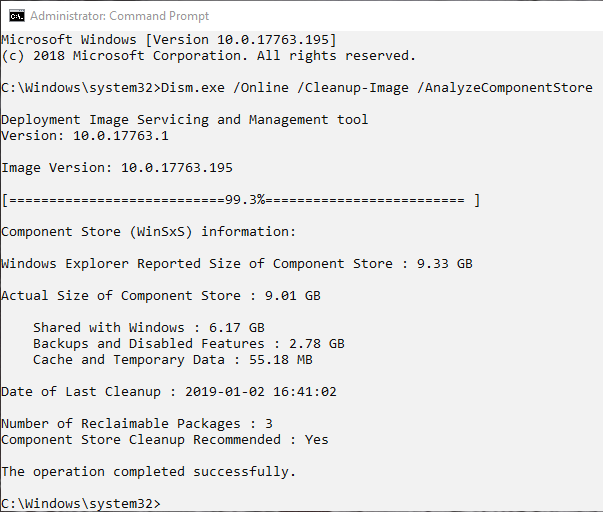Viewport: 603px width, 512px height.
Task: Click the 'Image Version: 10.0.17763.195' line
Action: [x=117, y=168]
